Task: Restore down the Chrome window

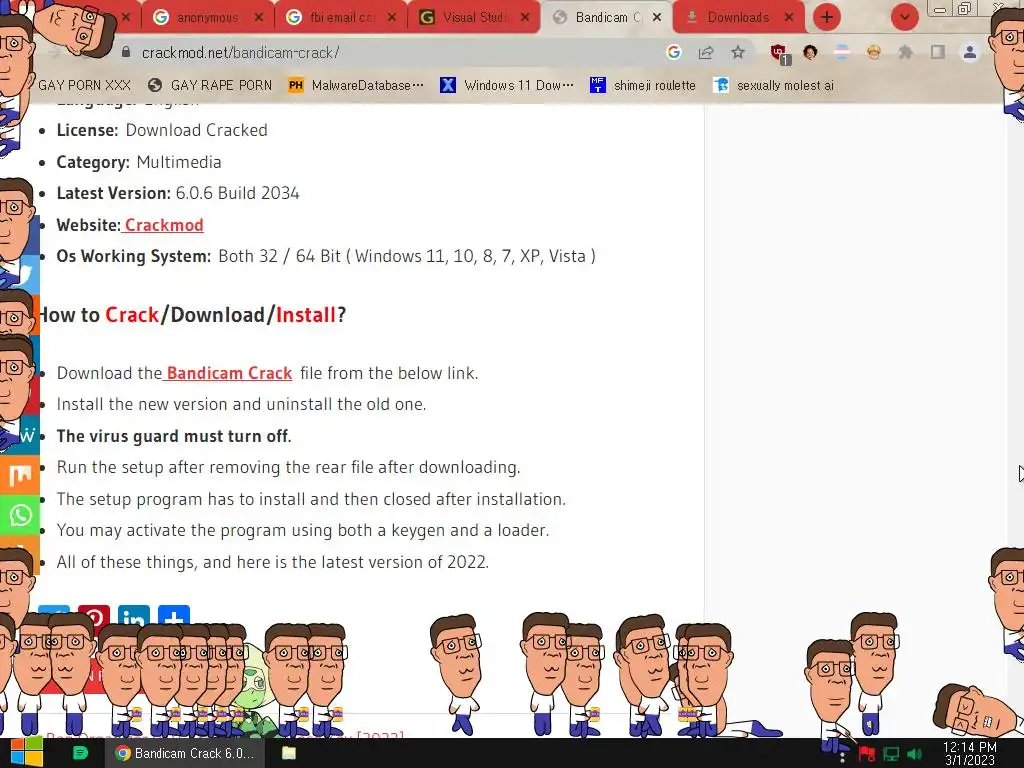Action: 965,9
